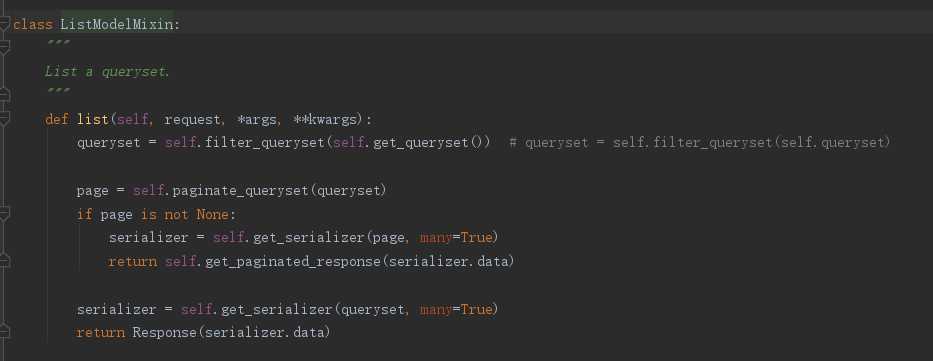Fold the 'if page is not None' block
The image size is (933, 361).
tap(5, 214)
